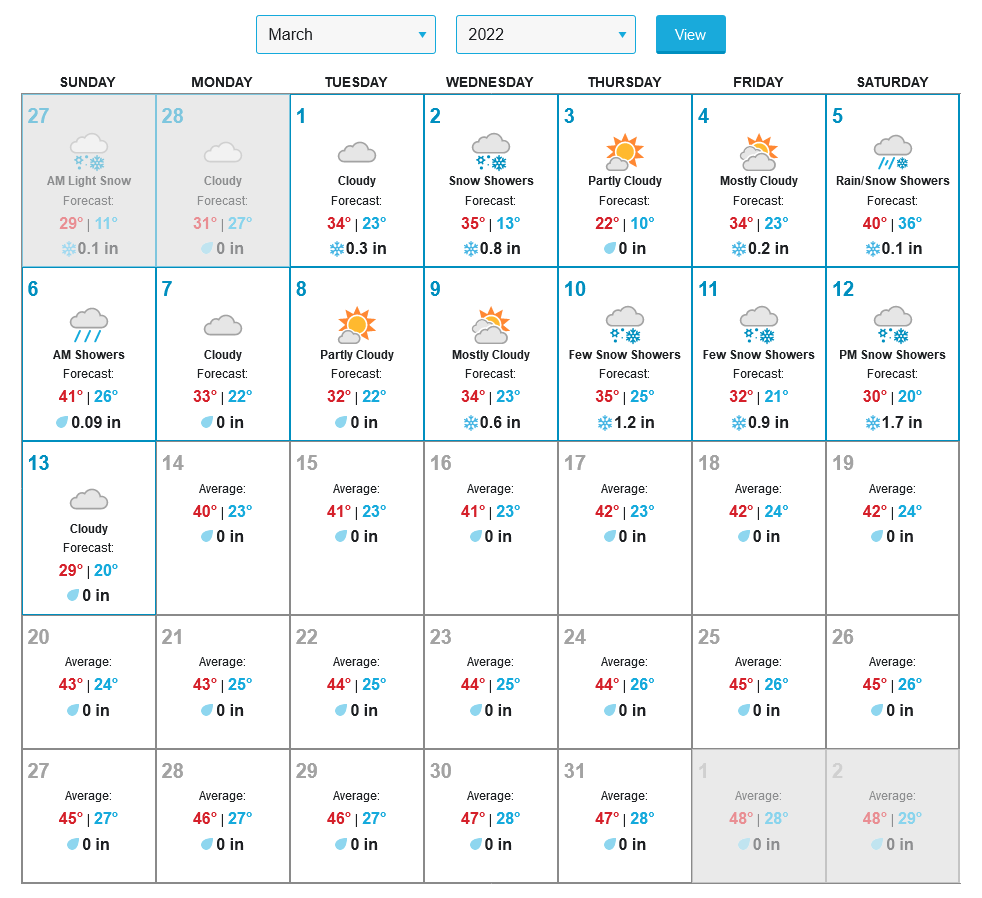982x898 pixels.
Task: Open the 2022 year dropdown
Action: coord(545,34)
